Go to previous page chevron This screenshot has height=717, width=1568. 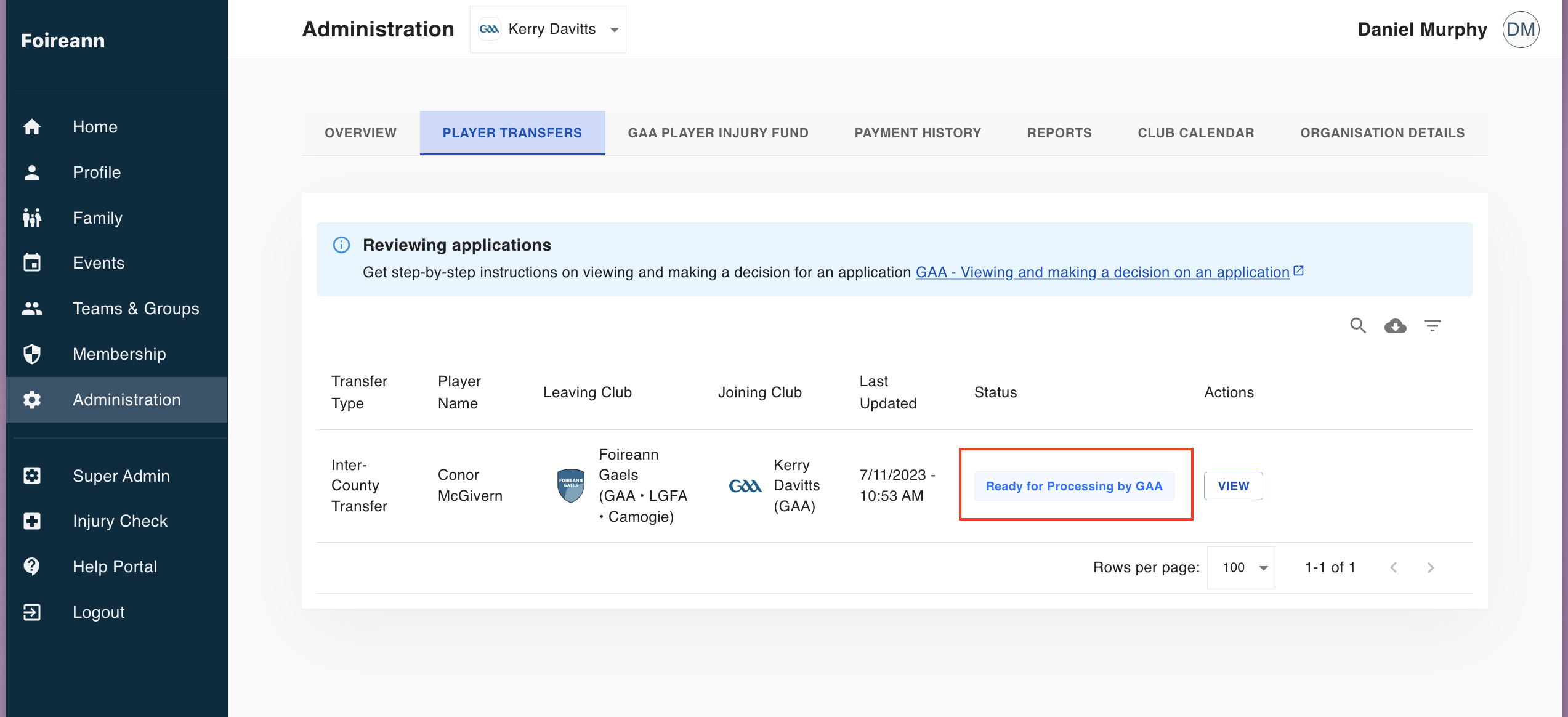[1394, 567]
